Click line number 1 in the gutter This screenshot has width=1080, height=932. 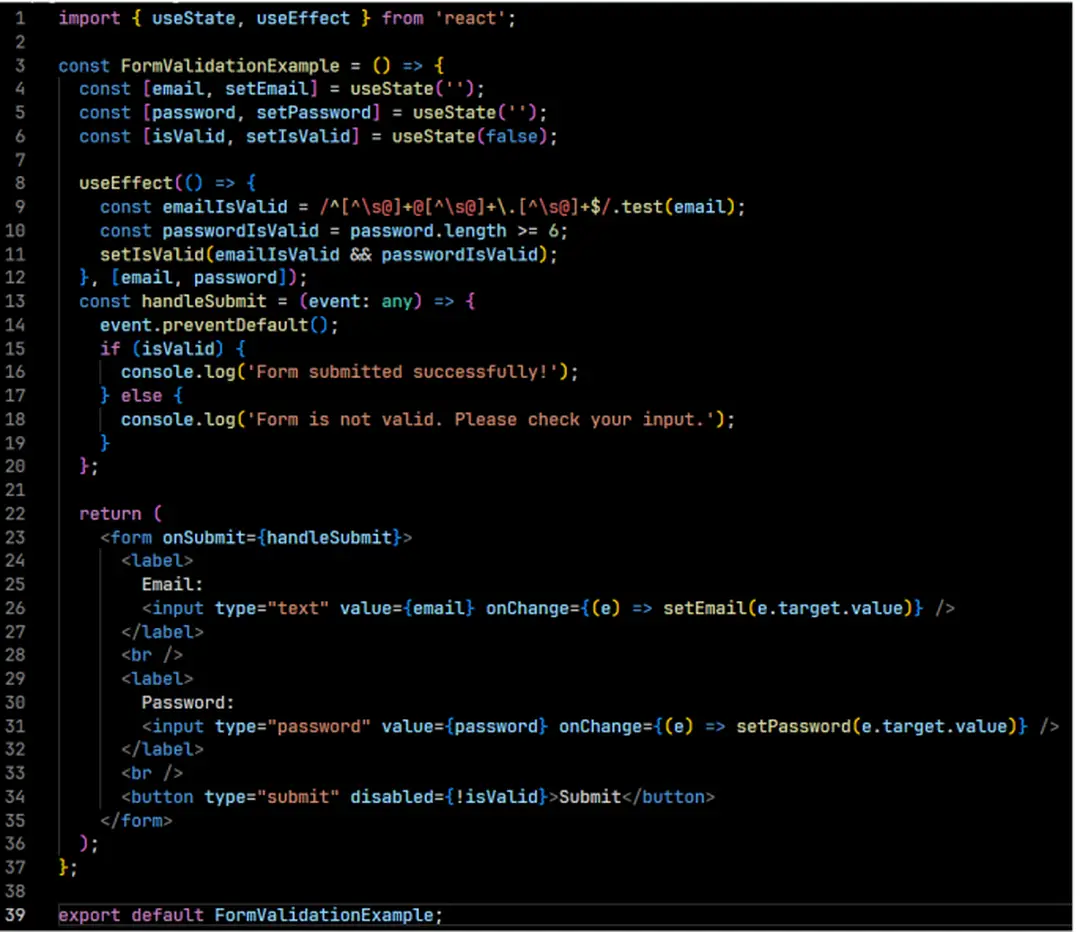click(x=20, y=18)
